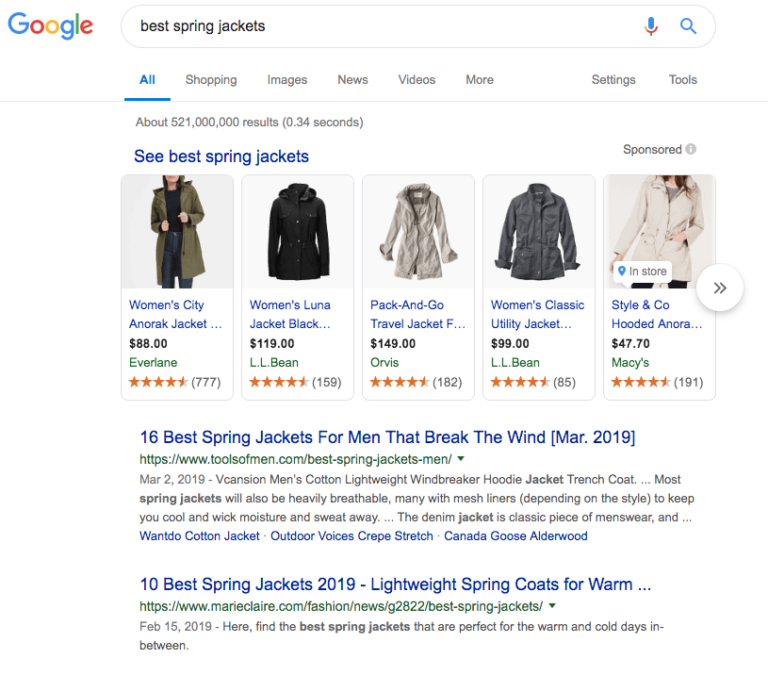Switch to the Images tab

287,80
